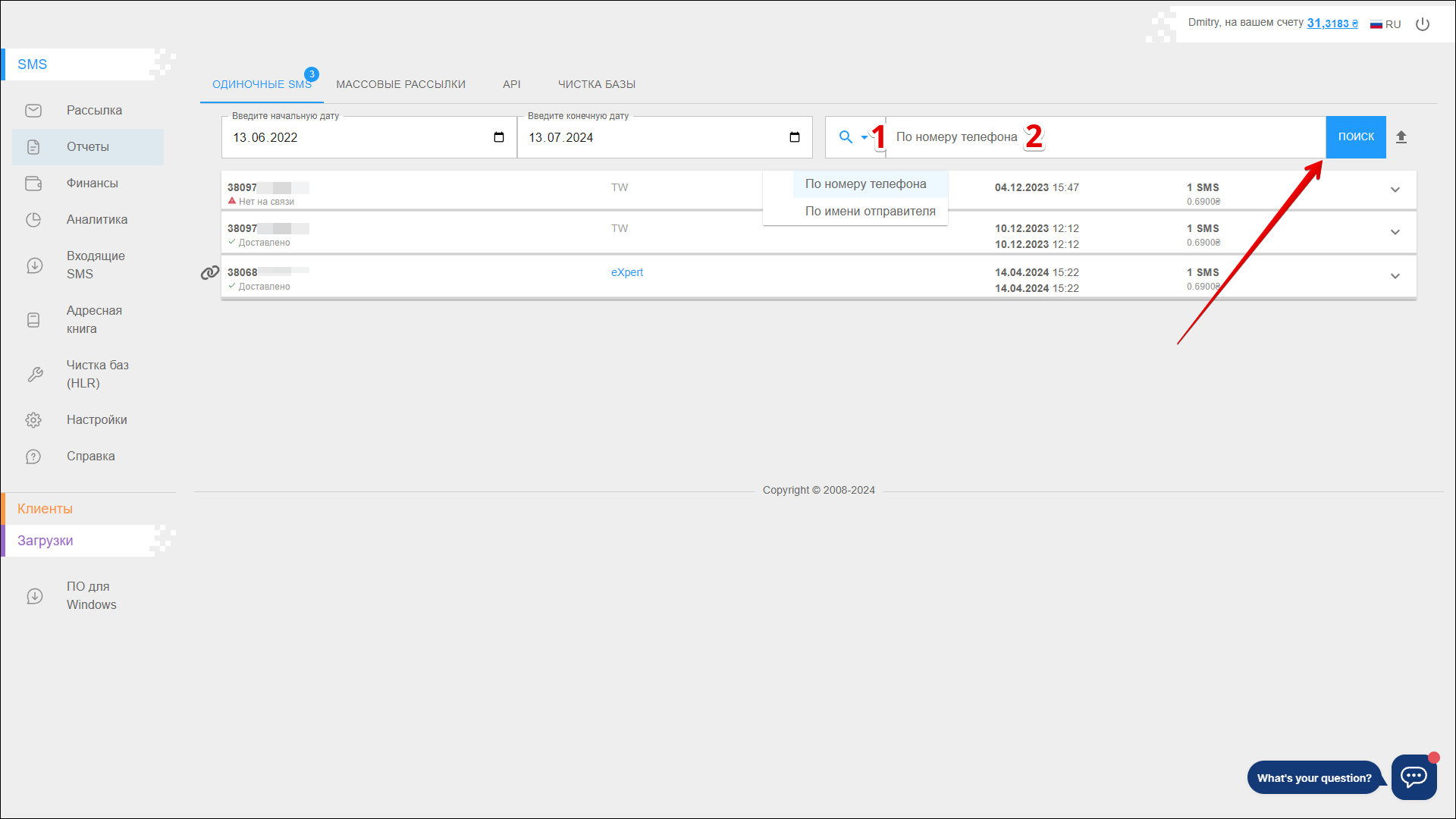Expand the eXpert message row chevron
Screen dimensions: 1456x819
pyautogui.click(x=1395, y=276)
